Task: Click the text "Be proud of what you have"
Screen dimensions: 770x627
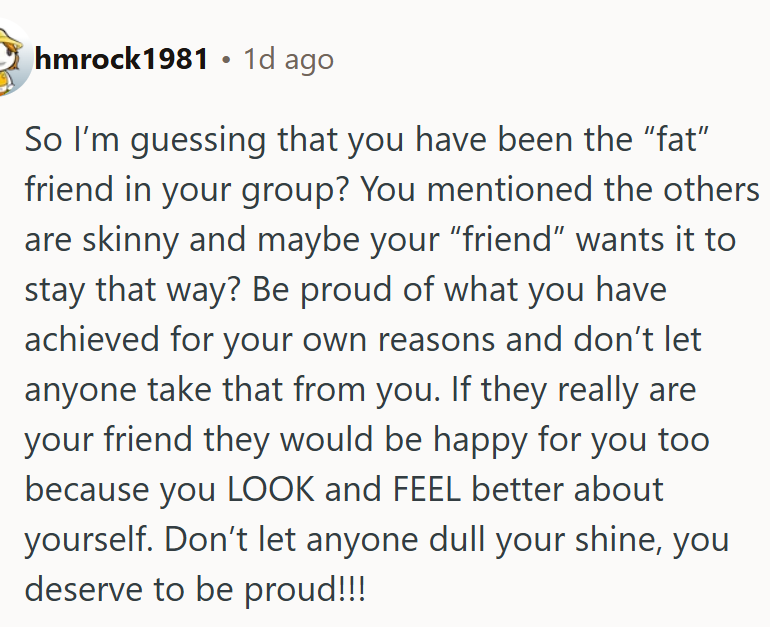Action: [459, 290]
